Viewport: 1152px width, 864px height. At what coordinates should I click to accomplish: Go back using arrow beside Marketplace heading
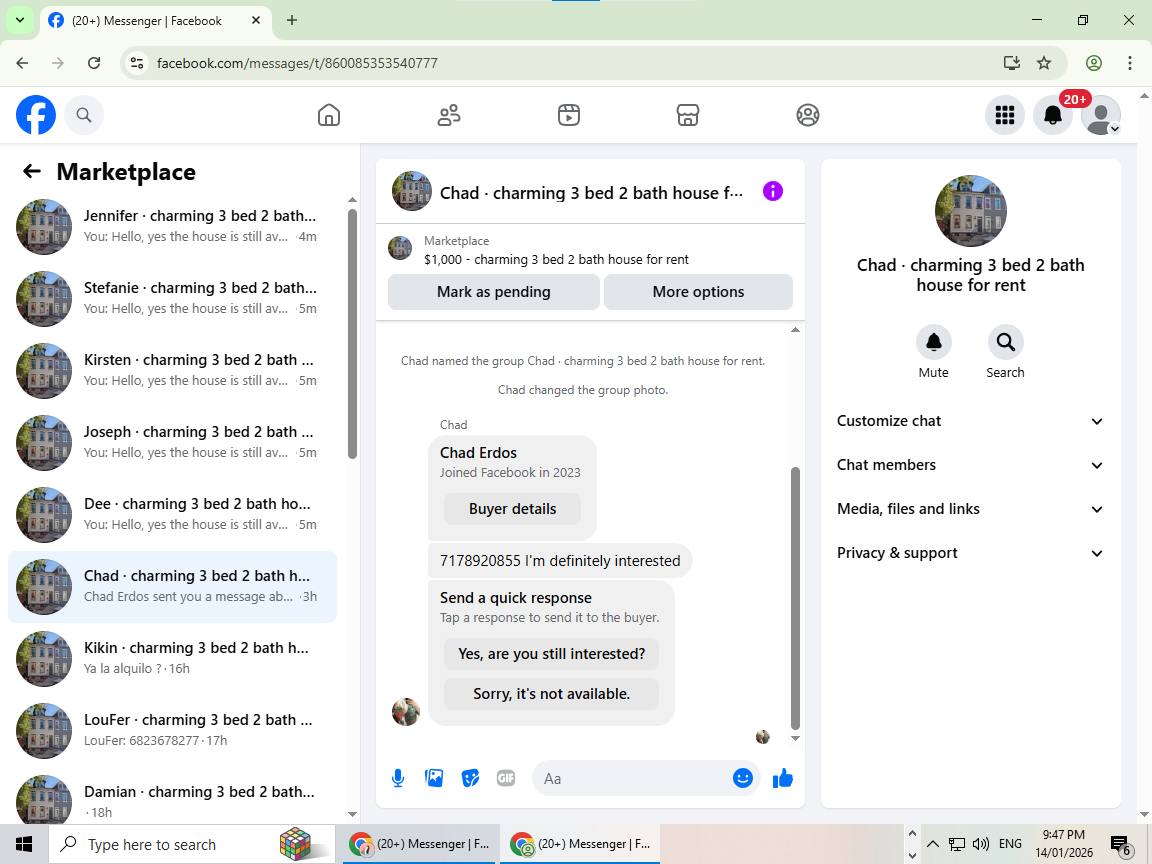click(32, 171)
